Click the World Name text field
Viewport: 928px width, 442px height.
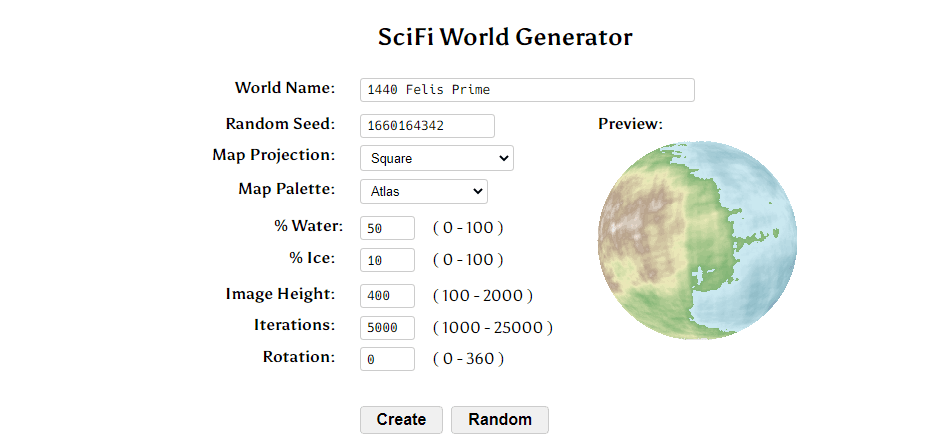[527, 90]
